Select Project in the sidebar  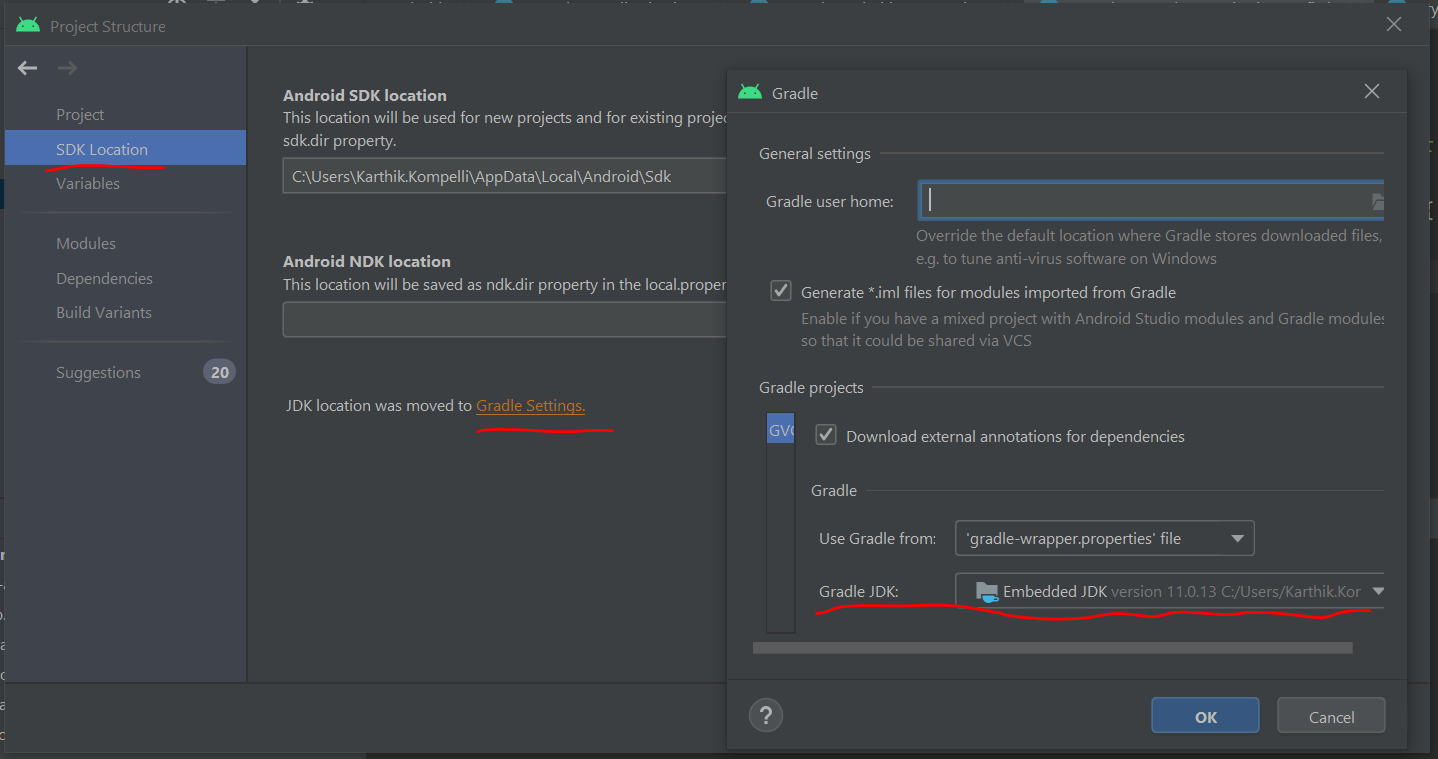coord(80,115)
